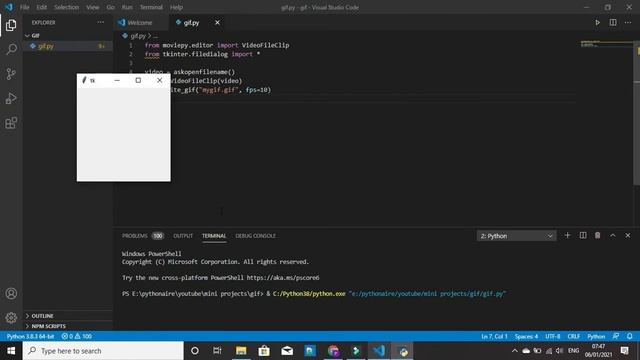Close the terminal panel
The width and height of the screenshot is (640, 360).
pos(628,236)
